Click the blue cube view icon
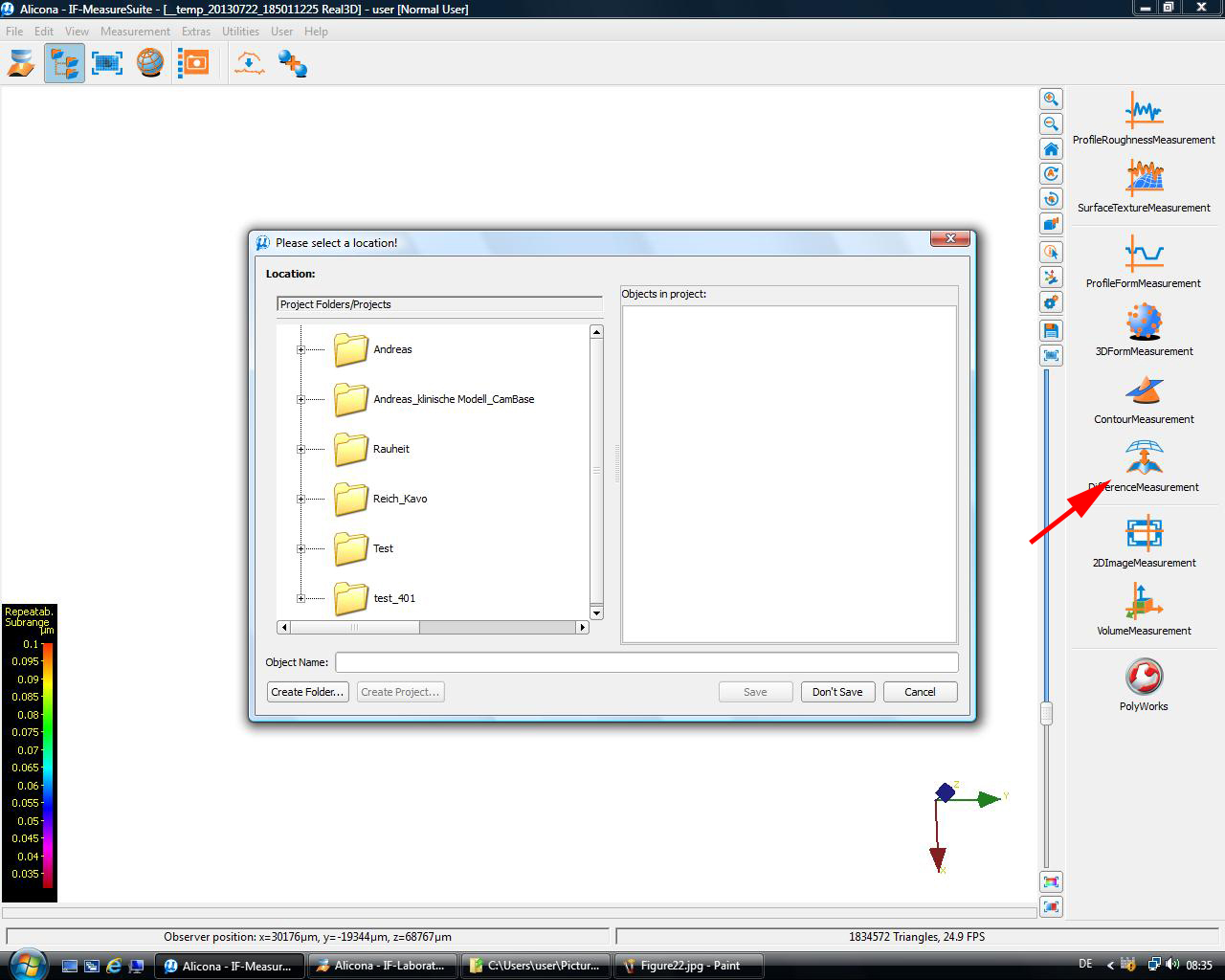 tap(1051, 224)
